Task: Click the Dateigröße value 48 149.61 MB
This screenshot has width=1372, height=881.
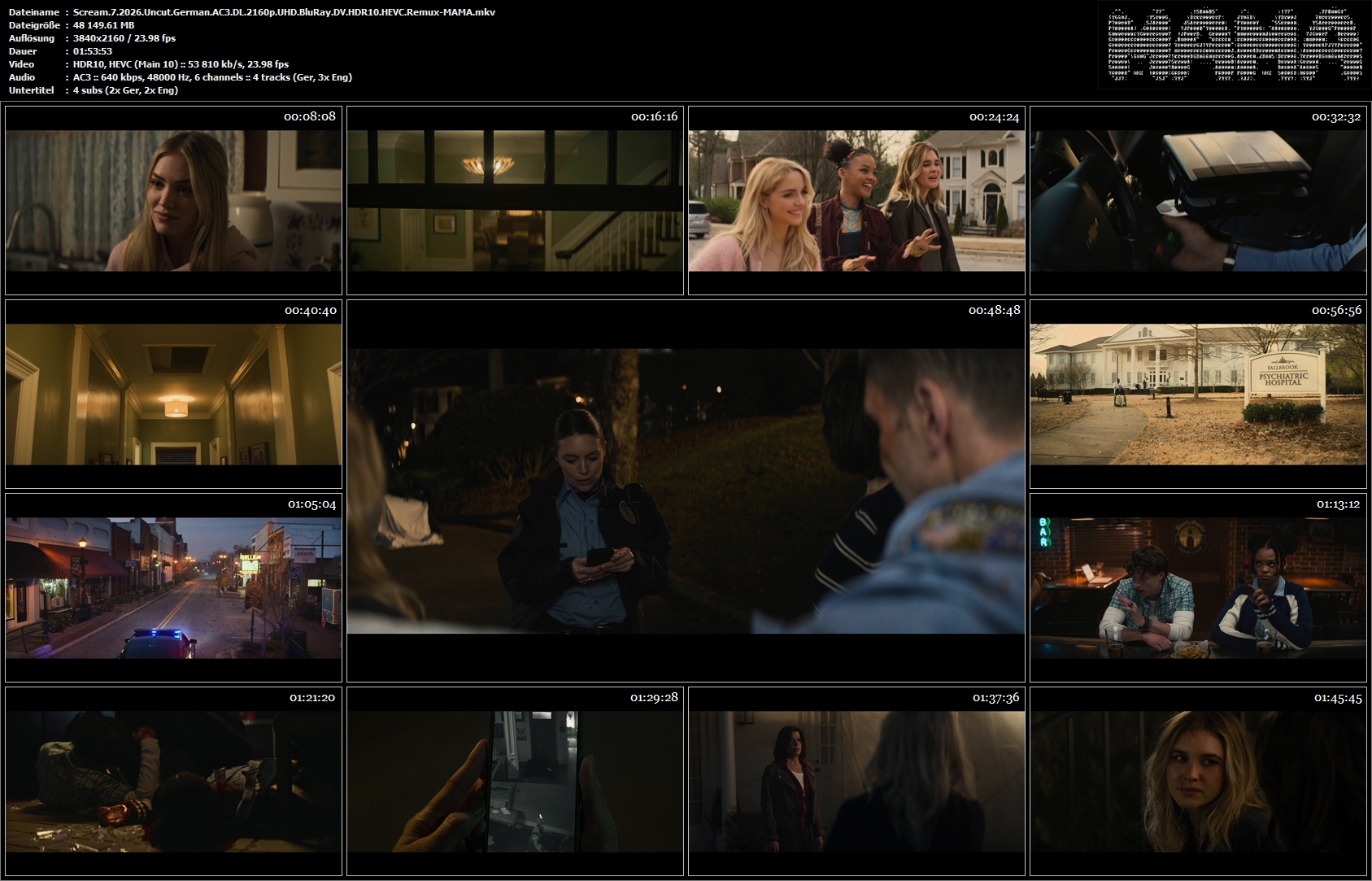Action: click(104, 25)
